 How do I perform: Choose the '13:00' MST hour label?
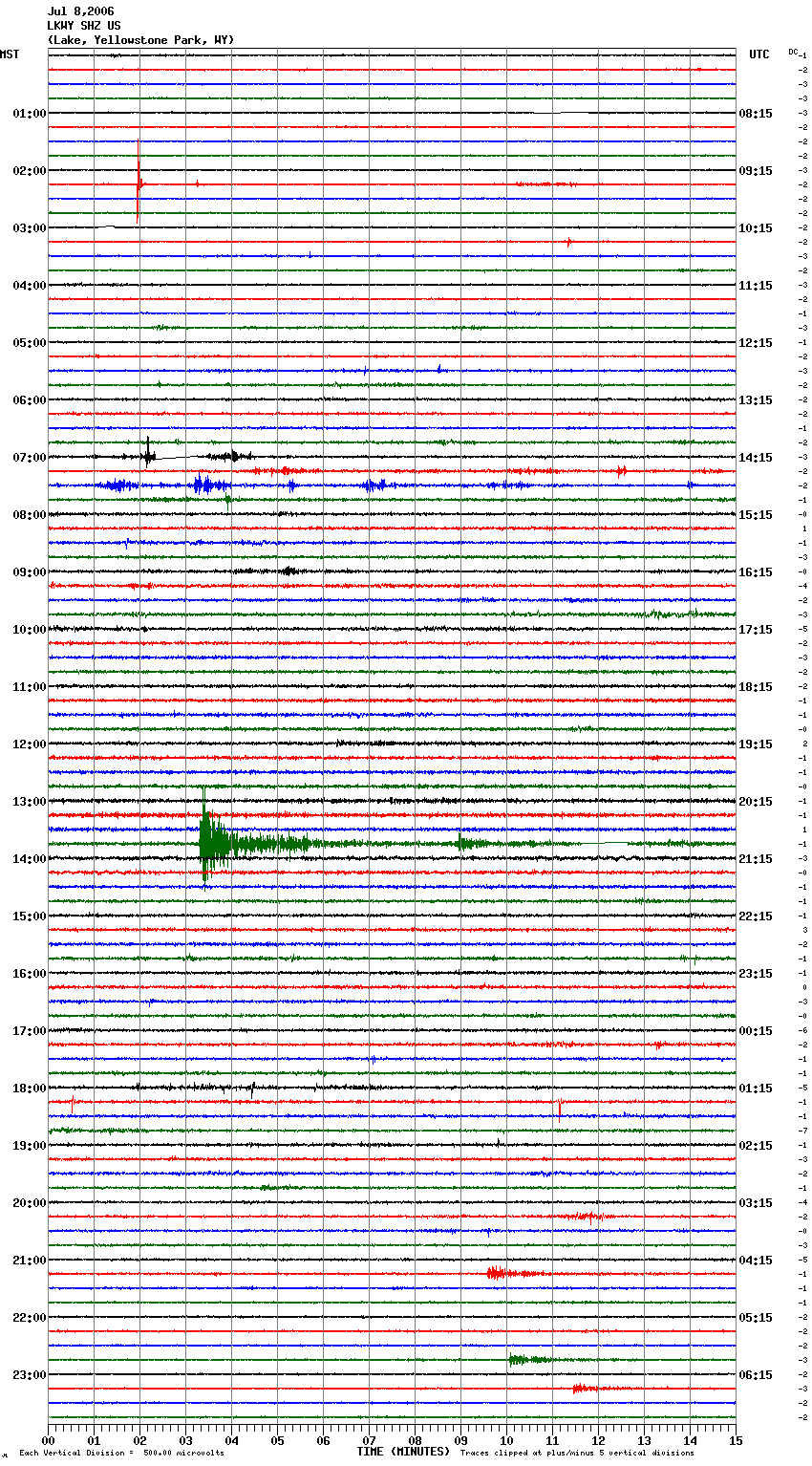29,802
